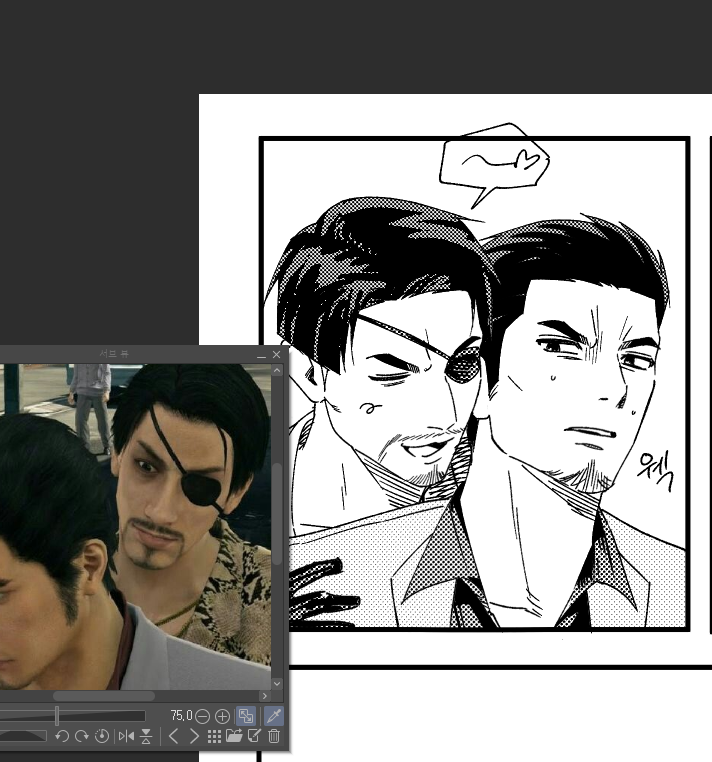The width and height of the screenshot is (712, 762).
Task: Open image list grid in Sub View
Action: click(214, 737)
